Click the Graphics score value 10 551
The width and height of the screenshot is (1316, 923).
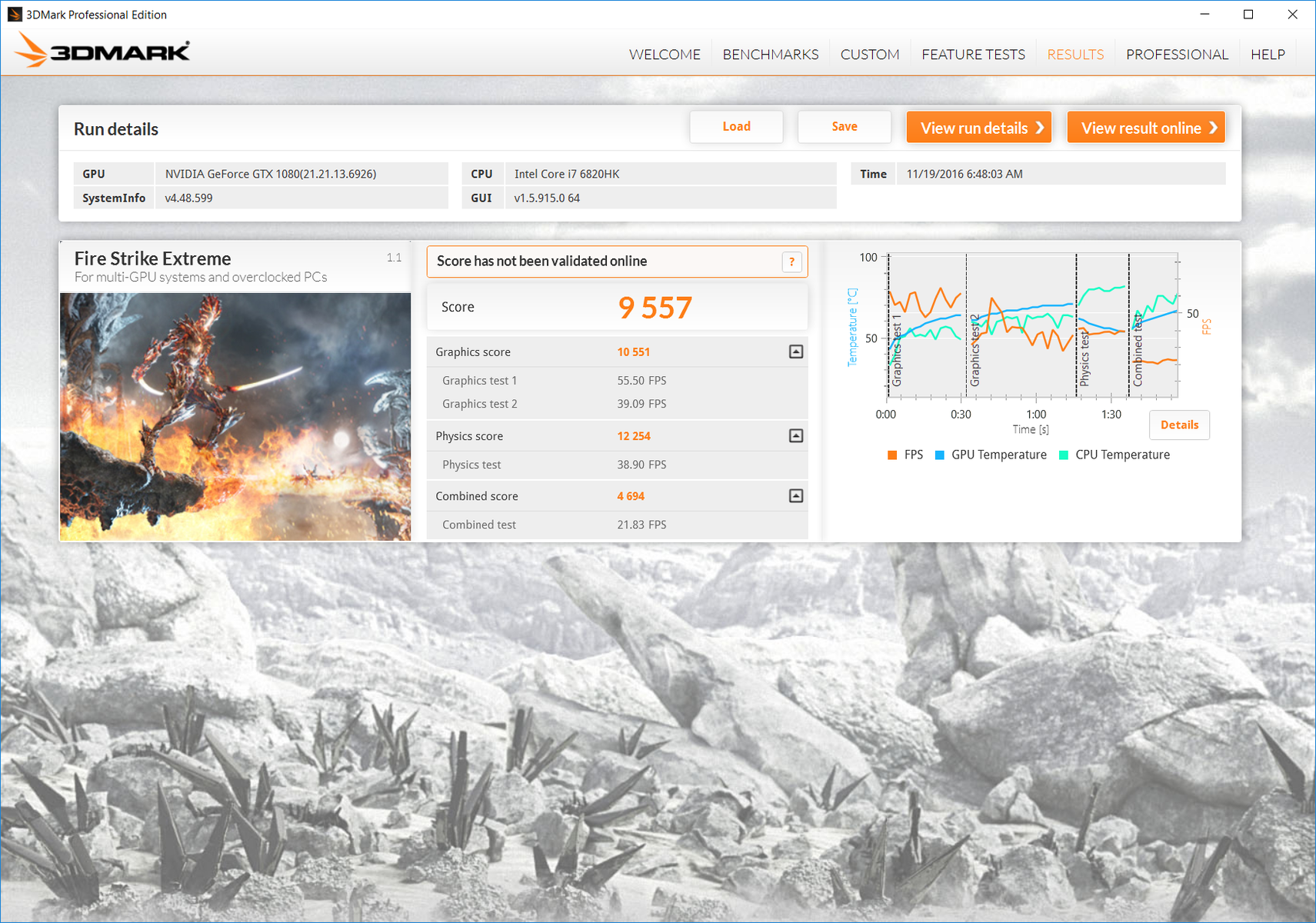634,352
